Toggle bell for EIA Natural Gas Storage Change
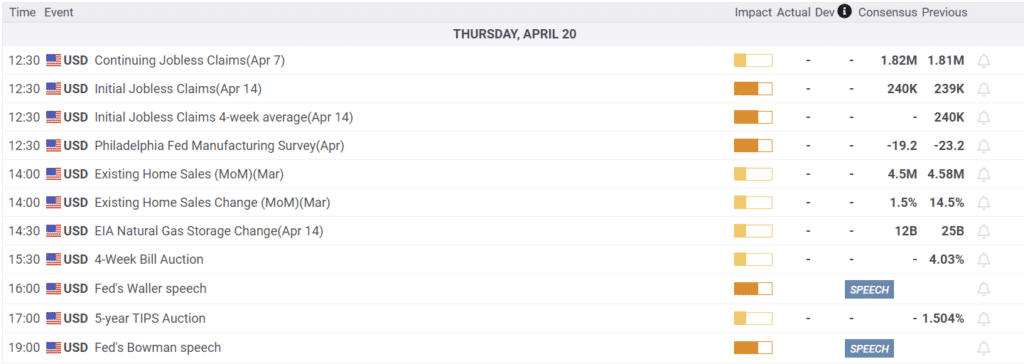 click(x=983, y=231)
